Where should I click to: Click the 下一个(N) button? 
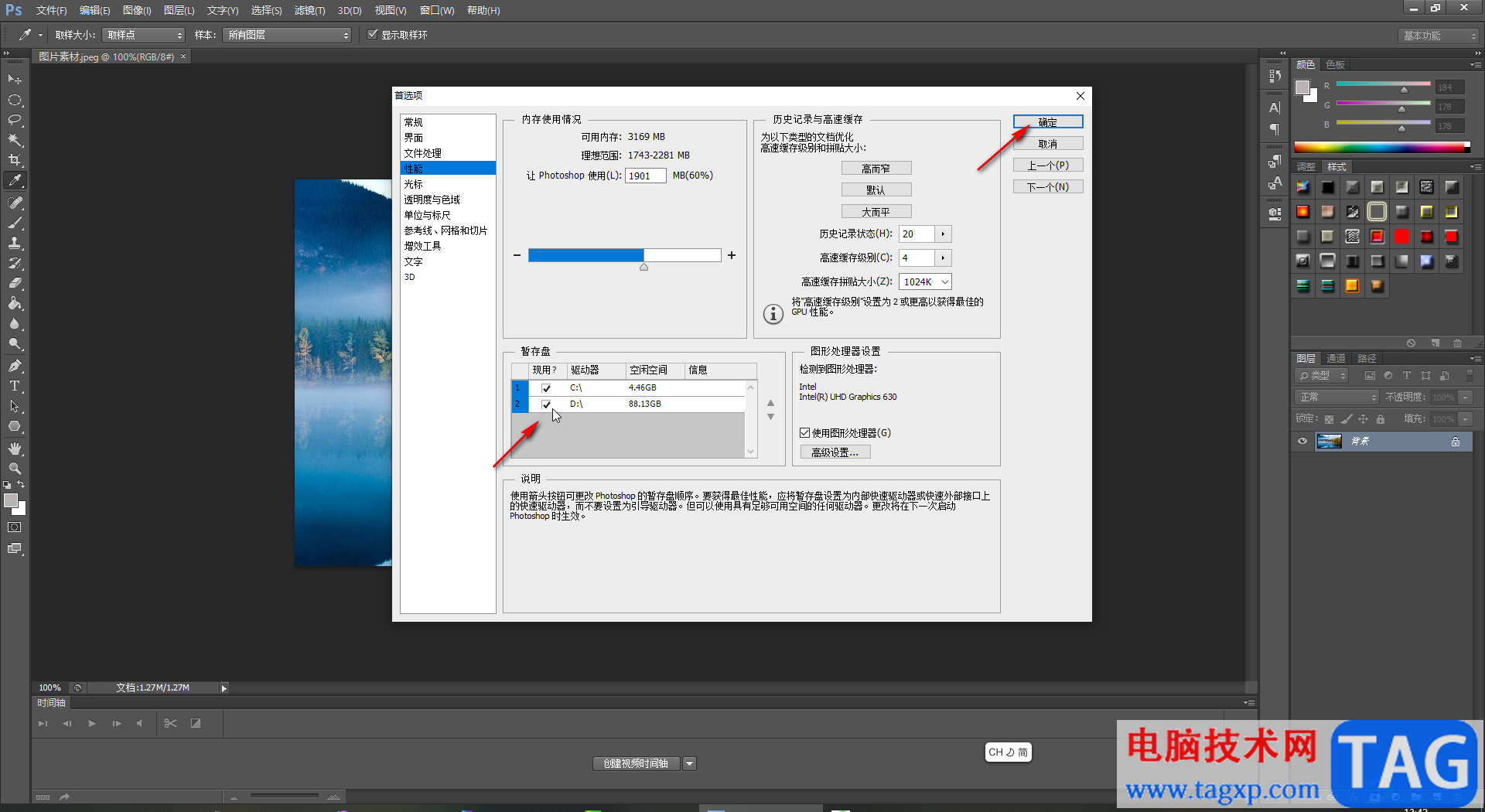1048,186
